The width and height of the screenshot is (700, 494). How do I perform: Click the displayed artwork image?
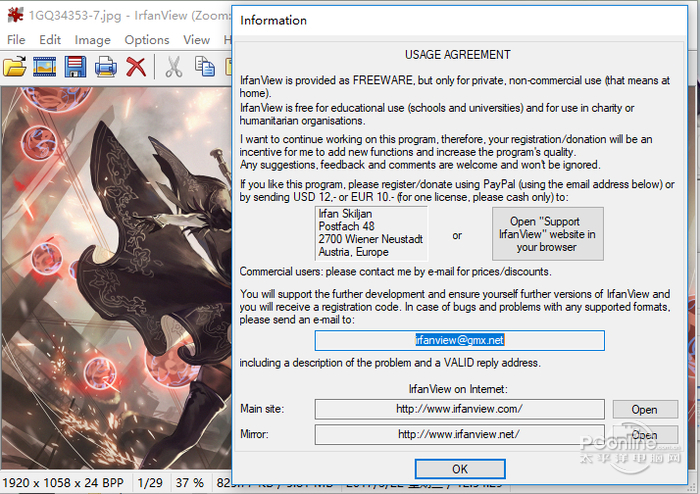pyautogui.click(x=116, y=278)
